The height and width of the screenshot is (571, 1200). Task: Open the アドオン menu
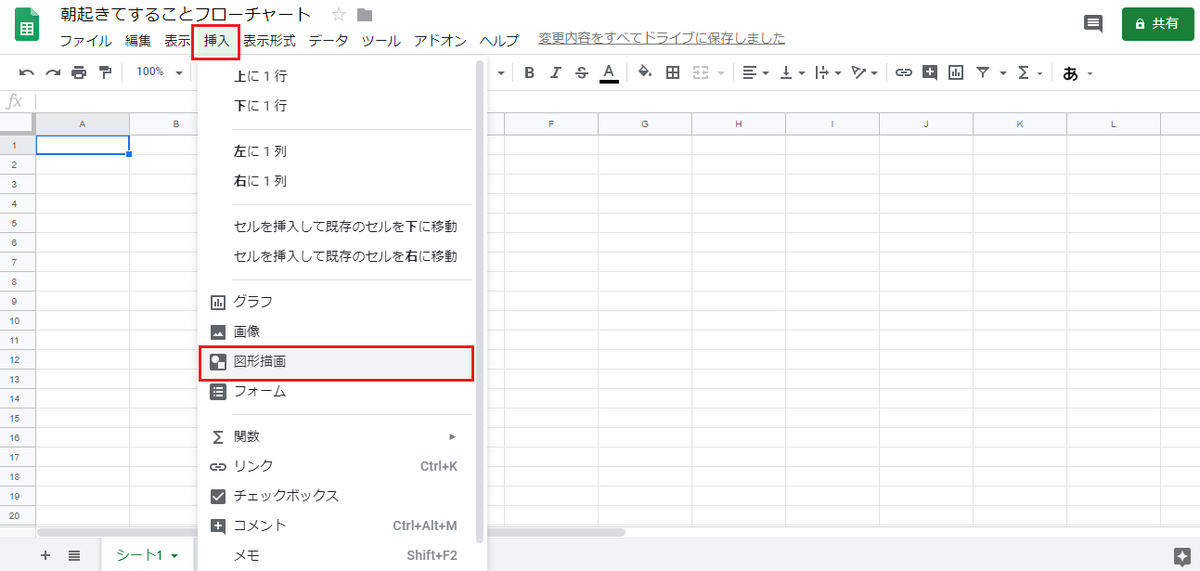coord(440,40)
